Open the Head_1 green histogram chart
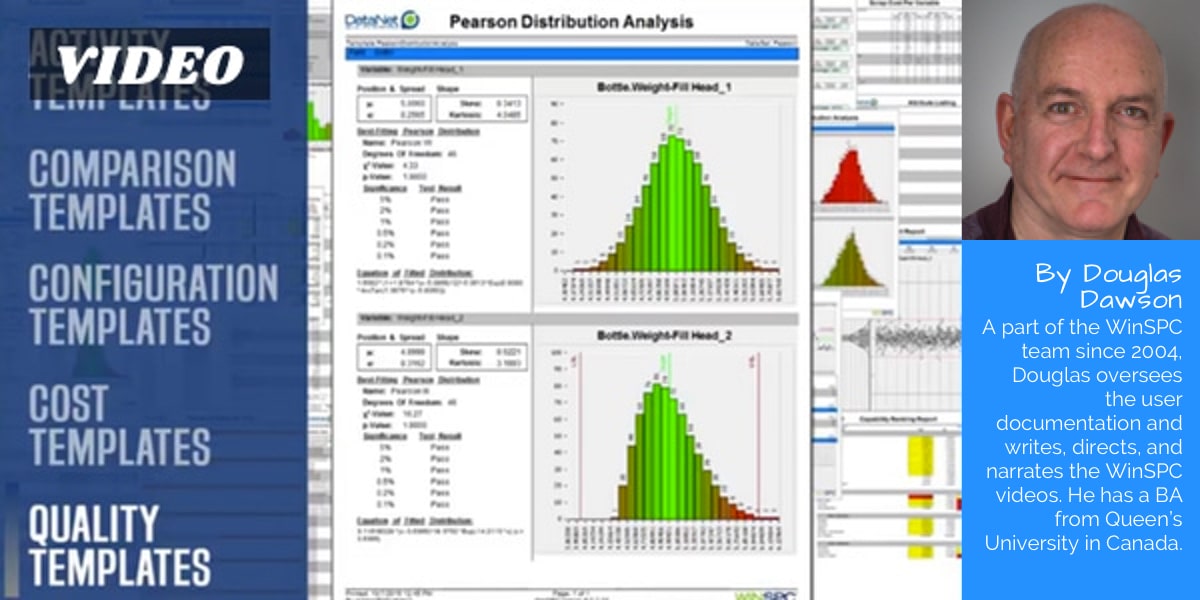The height and width of the screenshot is (600, 1200). [x=665, y=190]
